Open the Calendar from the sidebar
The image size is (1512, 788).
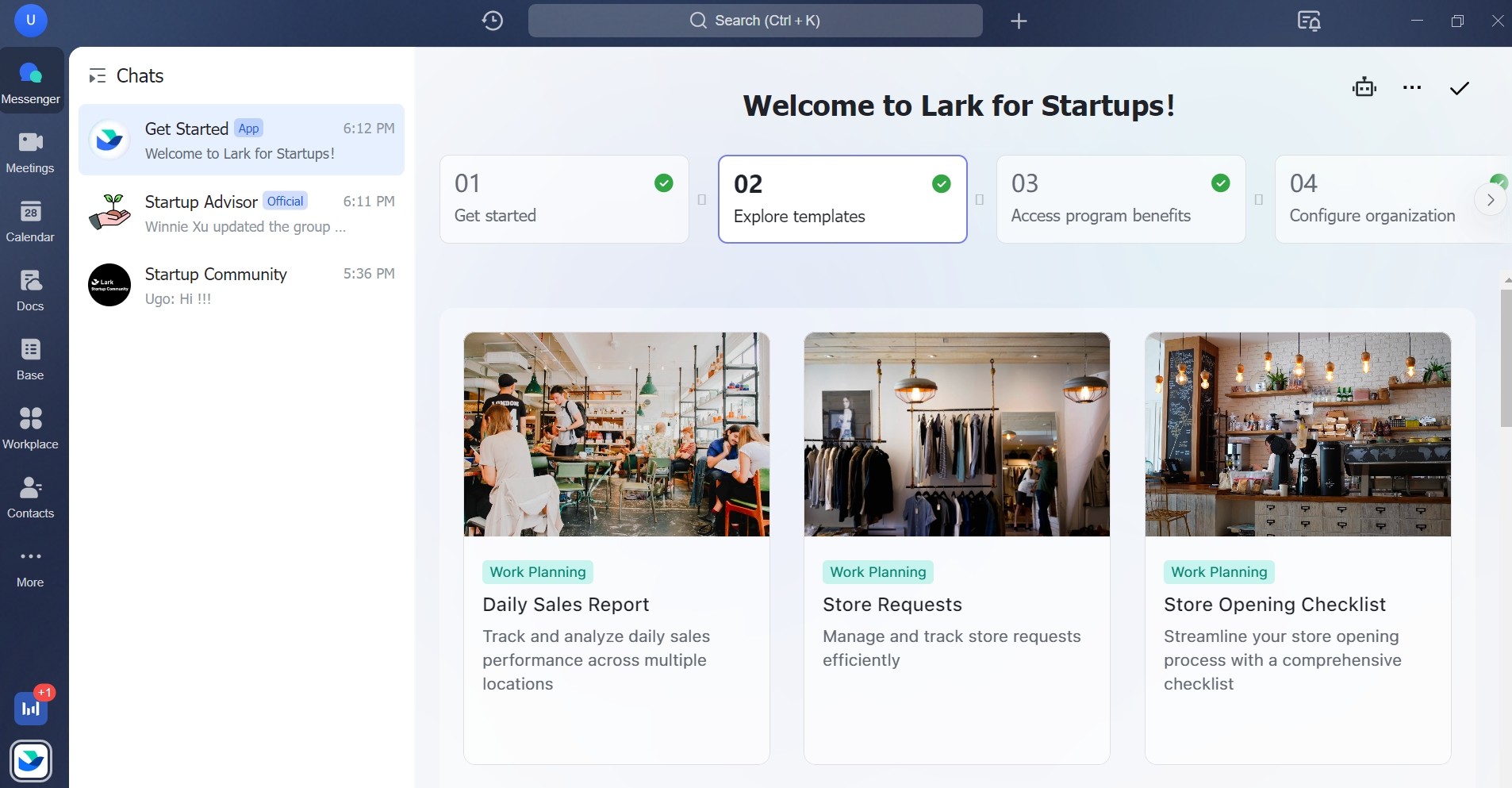pyautogui.click(x=31, y=221)
